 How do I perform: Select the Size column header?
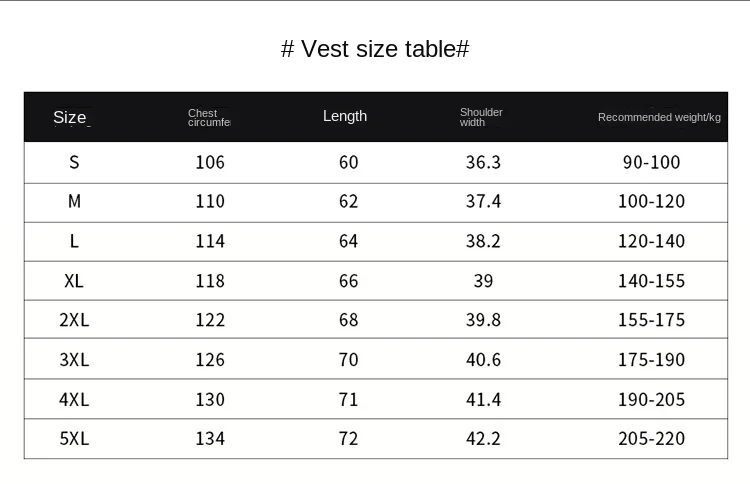coord(70,117)
